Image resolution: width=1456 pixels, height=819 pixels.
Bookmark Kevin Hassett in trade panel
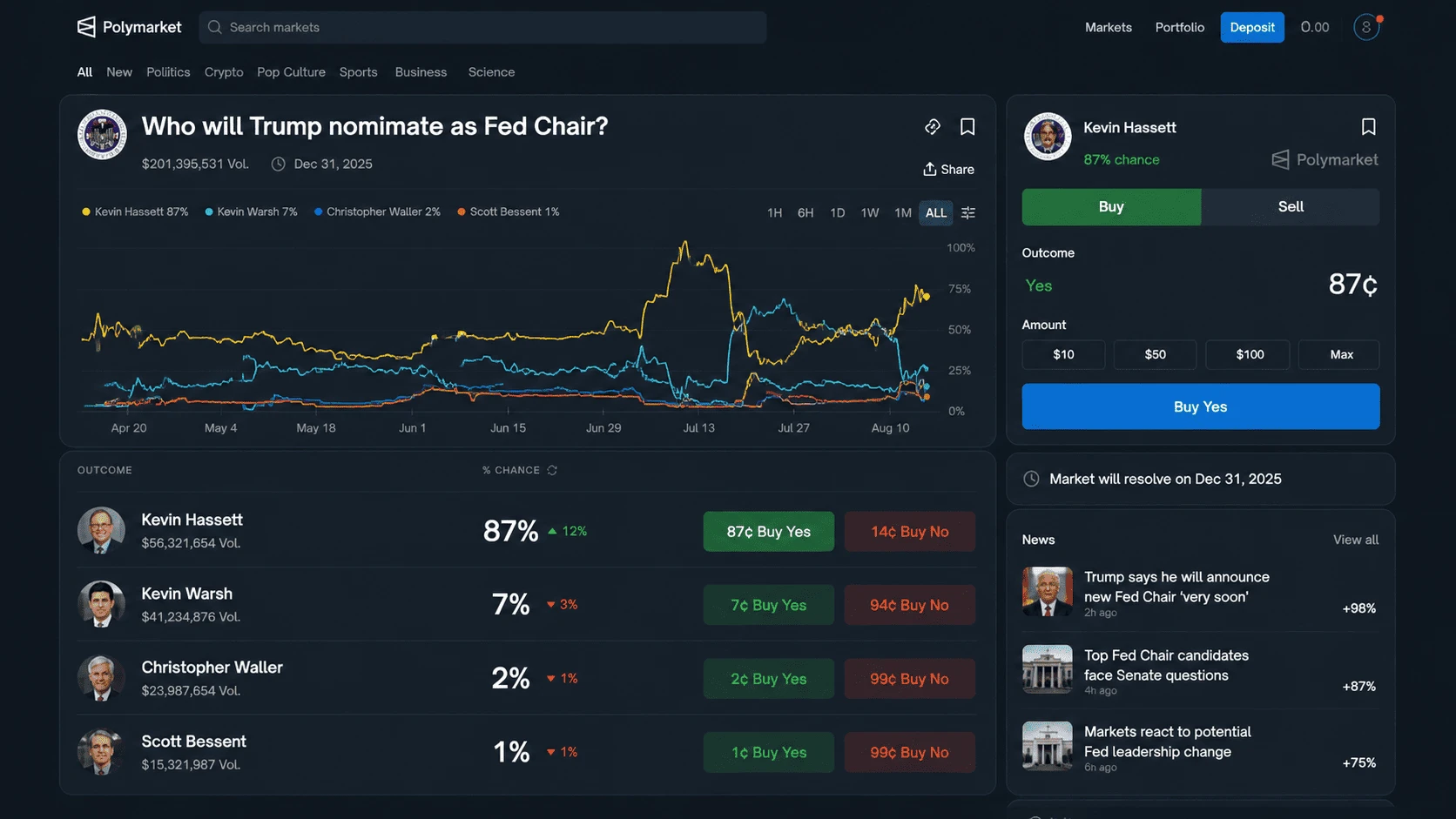[1369, 127]
